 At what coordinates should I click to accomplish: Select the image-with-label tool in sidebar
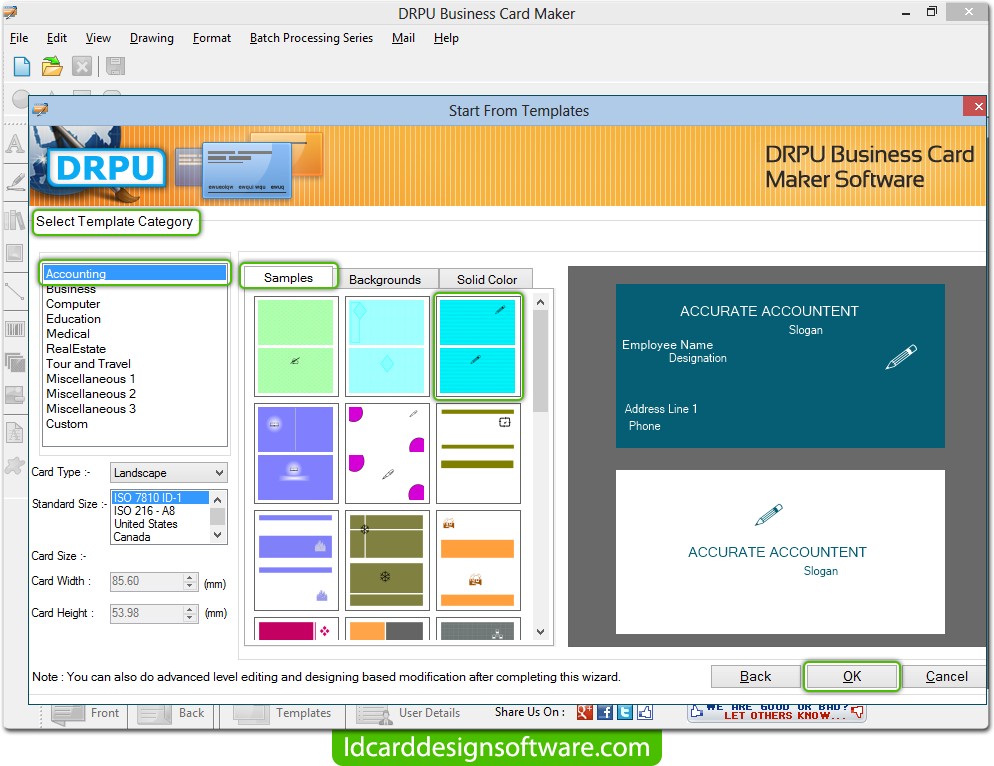[15, 395]
